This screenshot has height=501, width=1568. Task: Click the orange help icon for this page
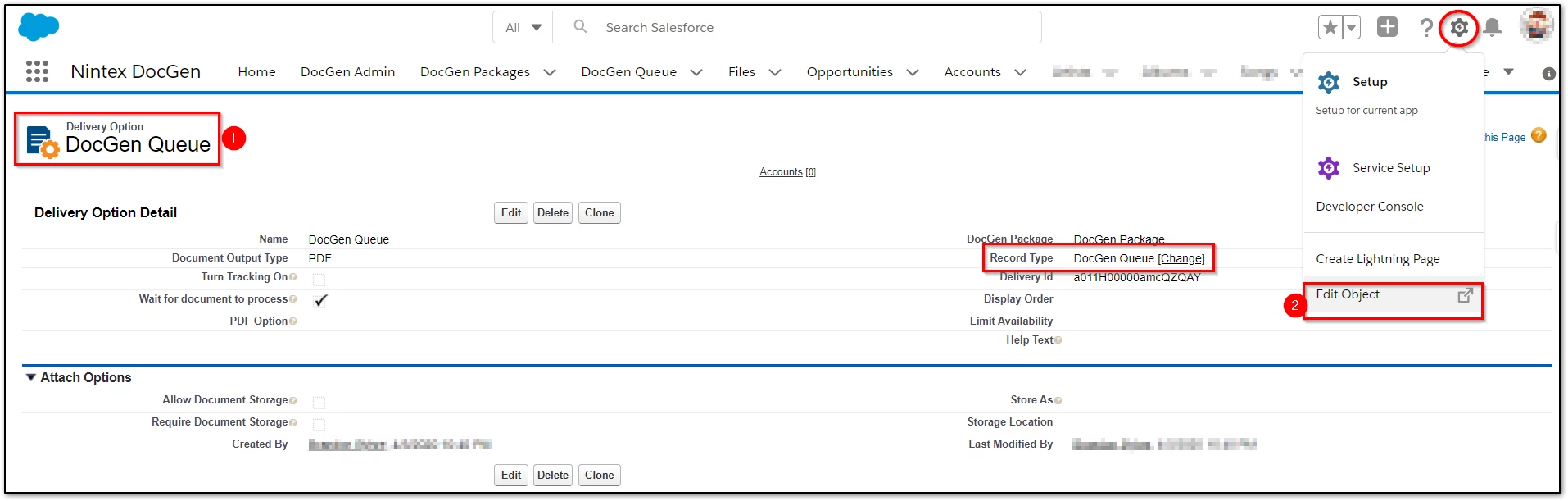point(1539,135)
